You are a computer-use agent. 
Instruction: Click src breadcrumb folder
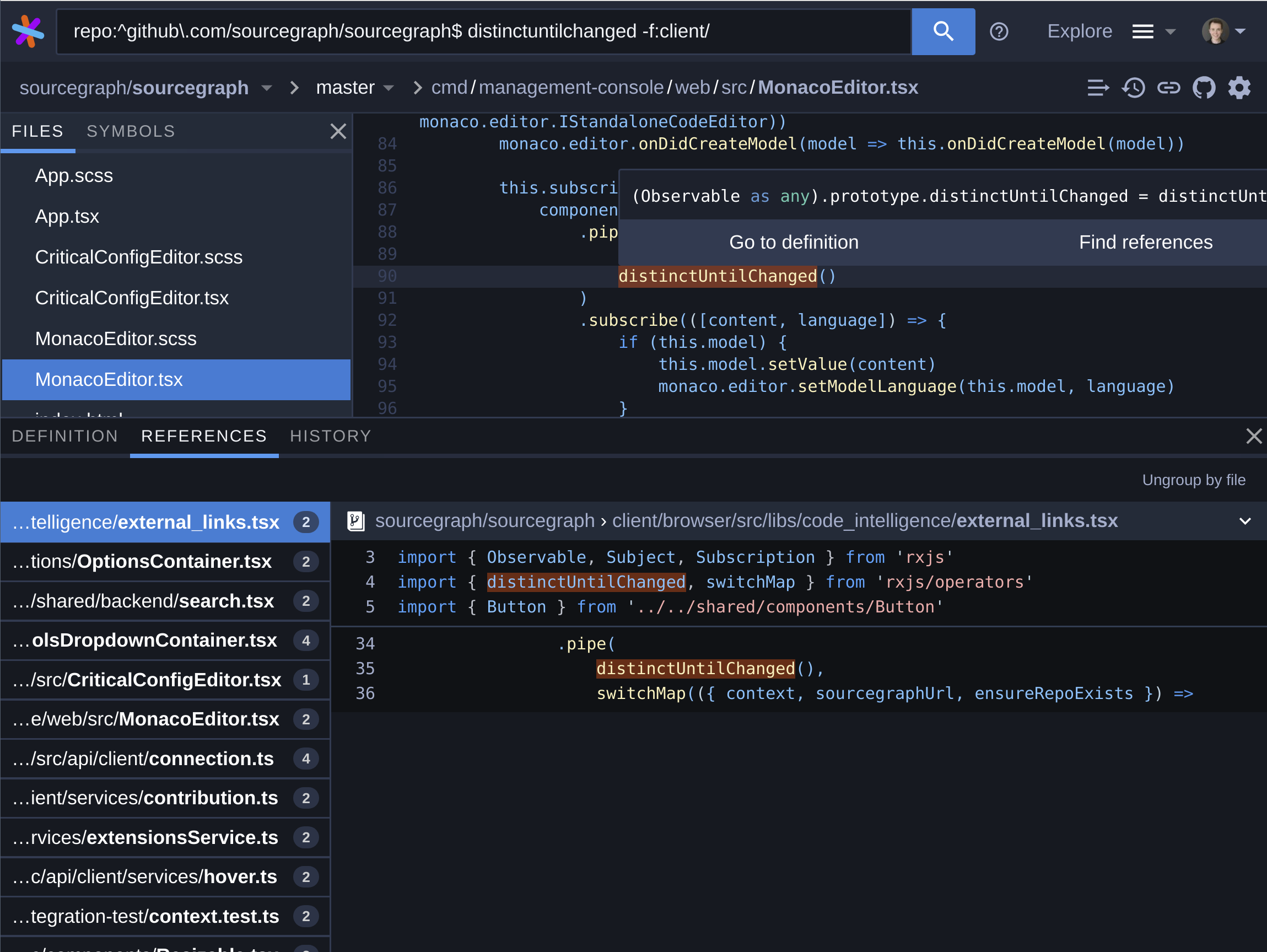pos(734,88)
